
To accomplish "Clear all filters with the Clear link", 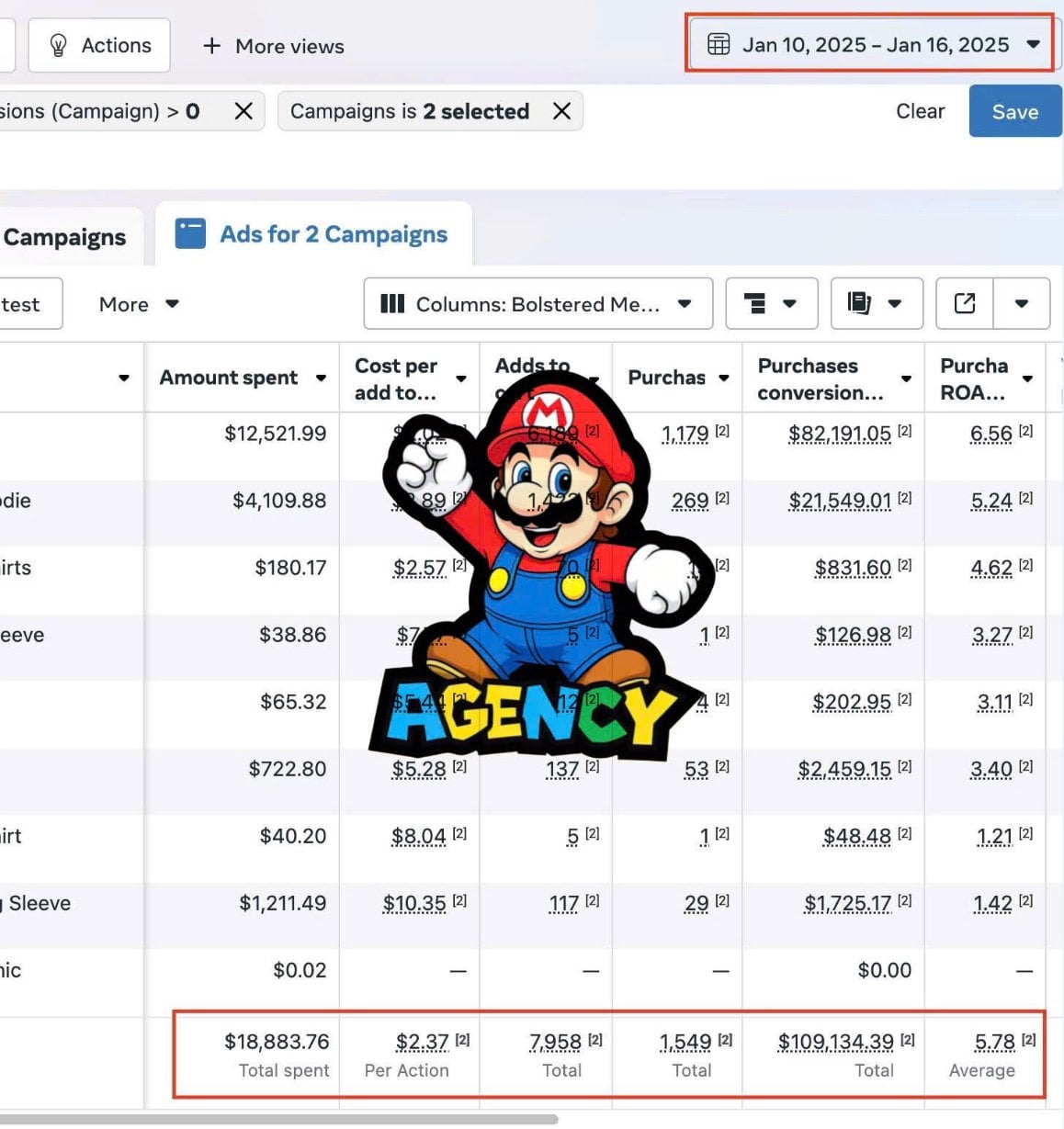I will point(920,111).
